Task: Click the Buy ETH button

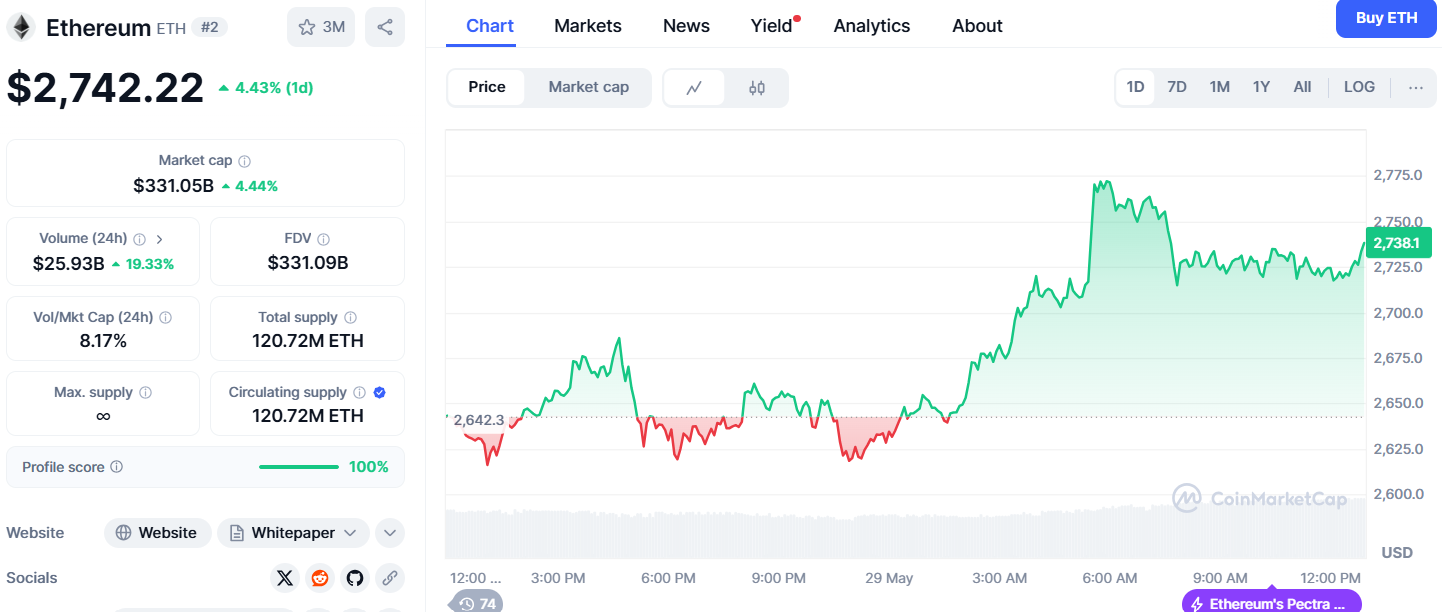Action: [1386, 19]
